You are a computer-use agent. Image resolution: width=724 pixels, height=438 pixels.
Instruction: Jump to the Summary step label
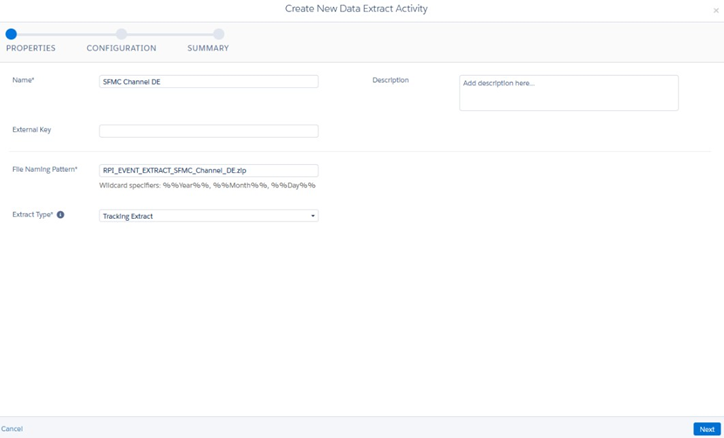pos(208,48)
